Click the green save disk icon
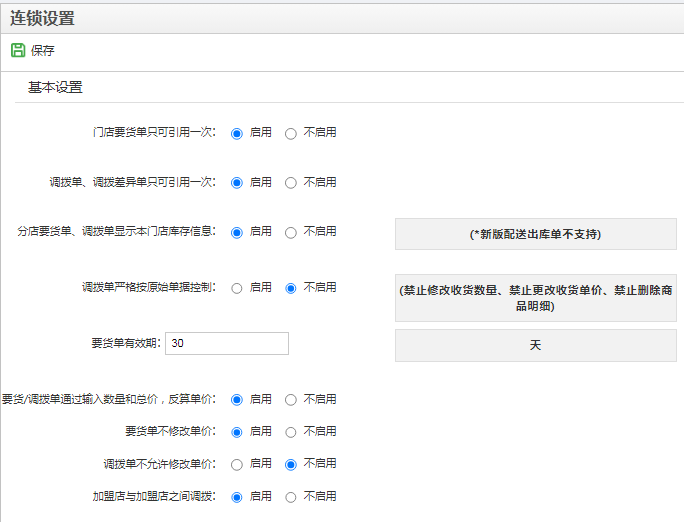 pos(18,50)
